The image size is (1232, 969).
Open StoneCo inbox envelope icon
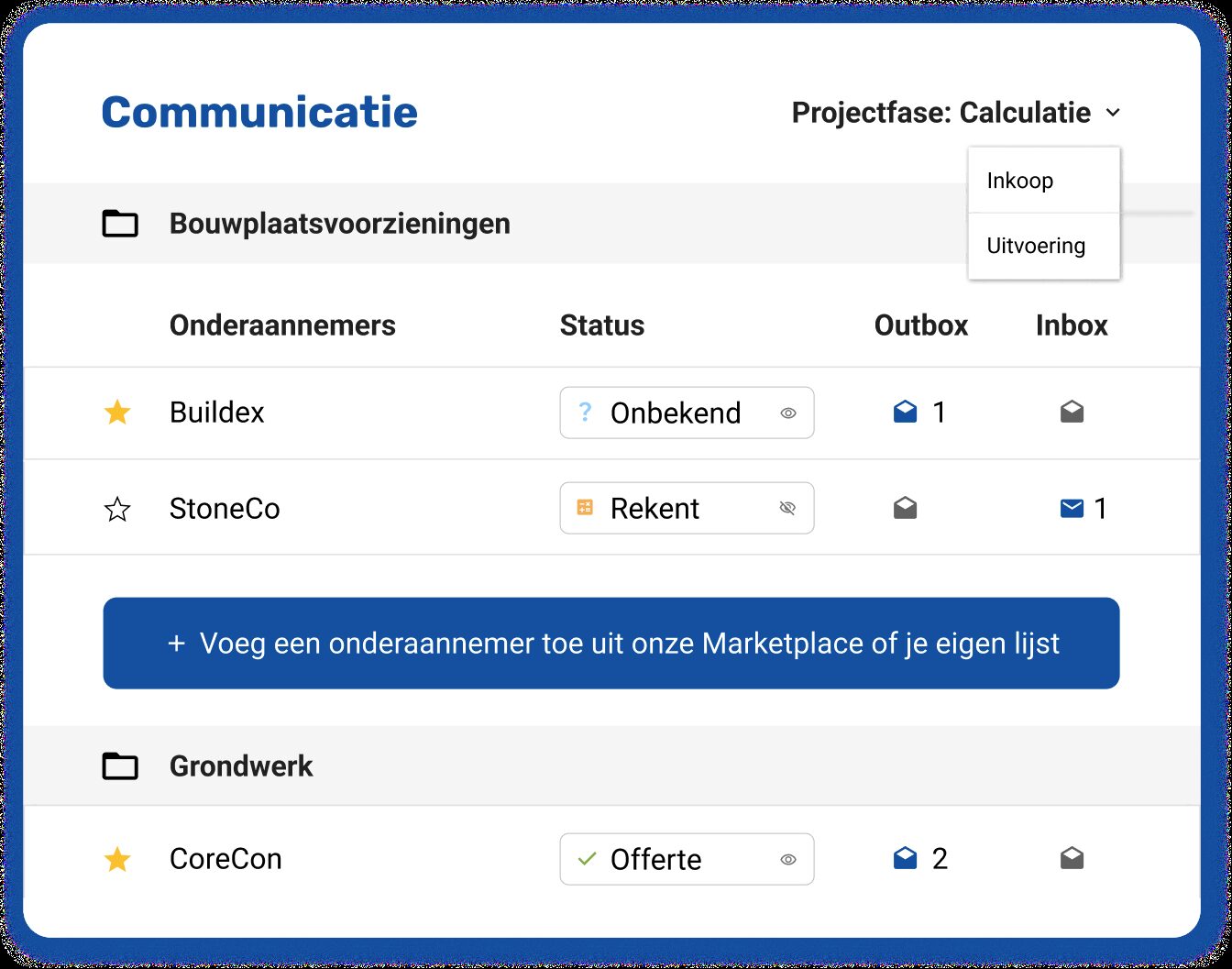click(x=1072, y=508)
